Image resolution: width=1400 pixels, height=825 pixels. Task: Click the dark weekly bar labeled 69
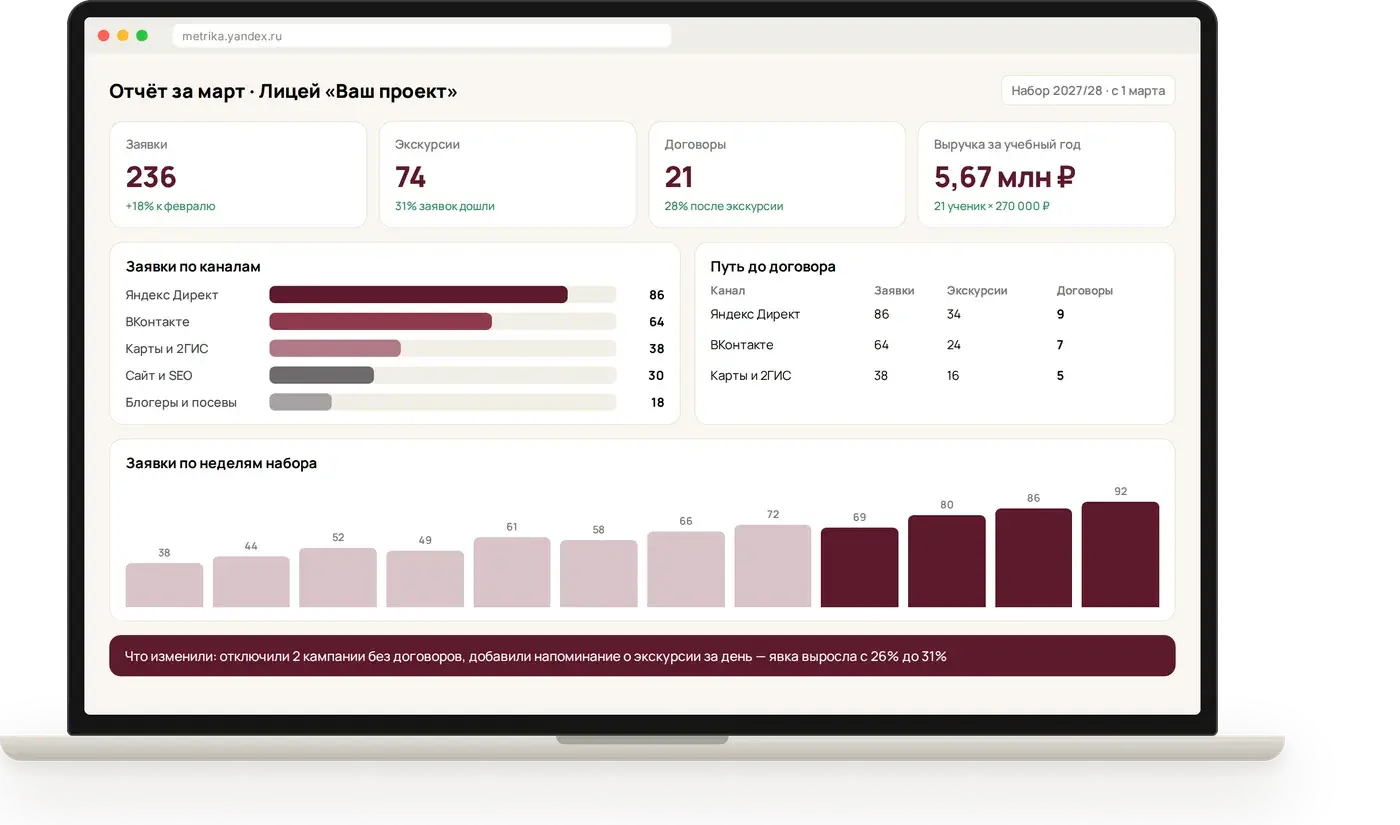(x=859, y=567)
